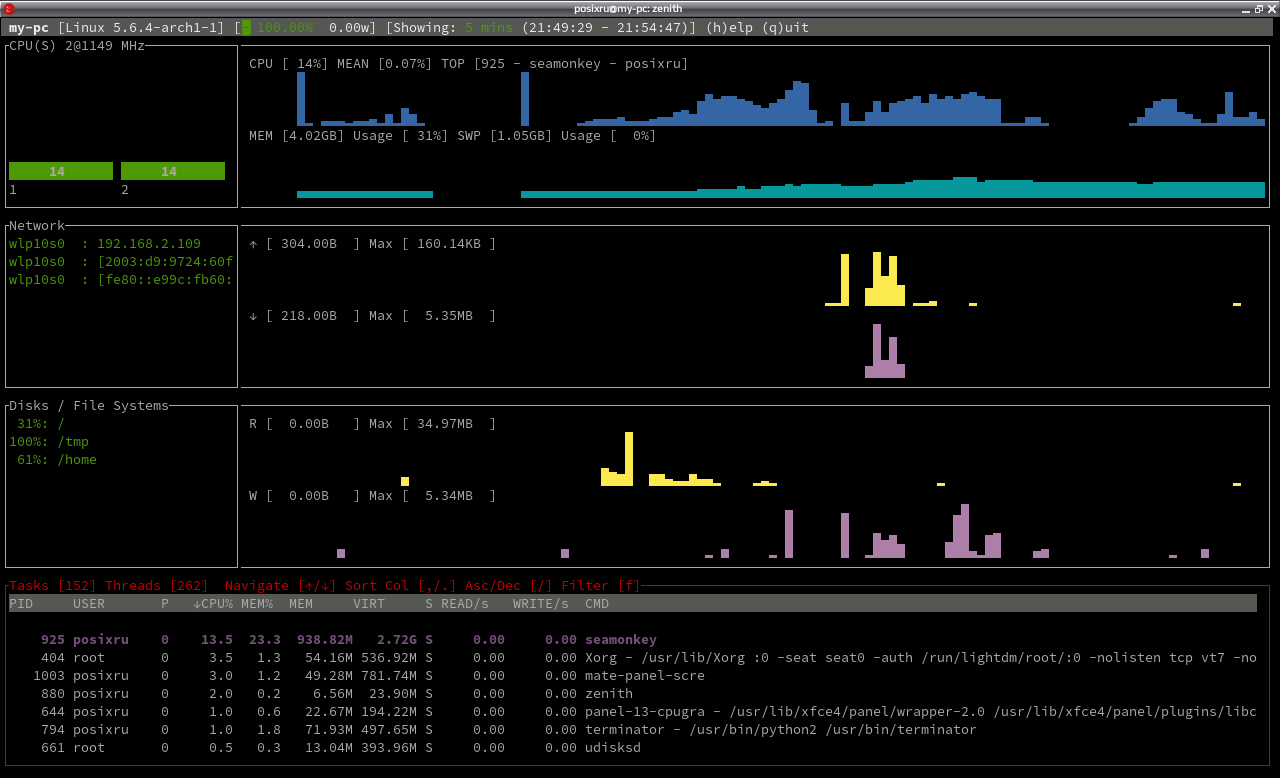Image resolution: width=1280 pixels, height=778 pixels.
Task: Click the Filter [f] hint
Action: [601, 586]
